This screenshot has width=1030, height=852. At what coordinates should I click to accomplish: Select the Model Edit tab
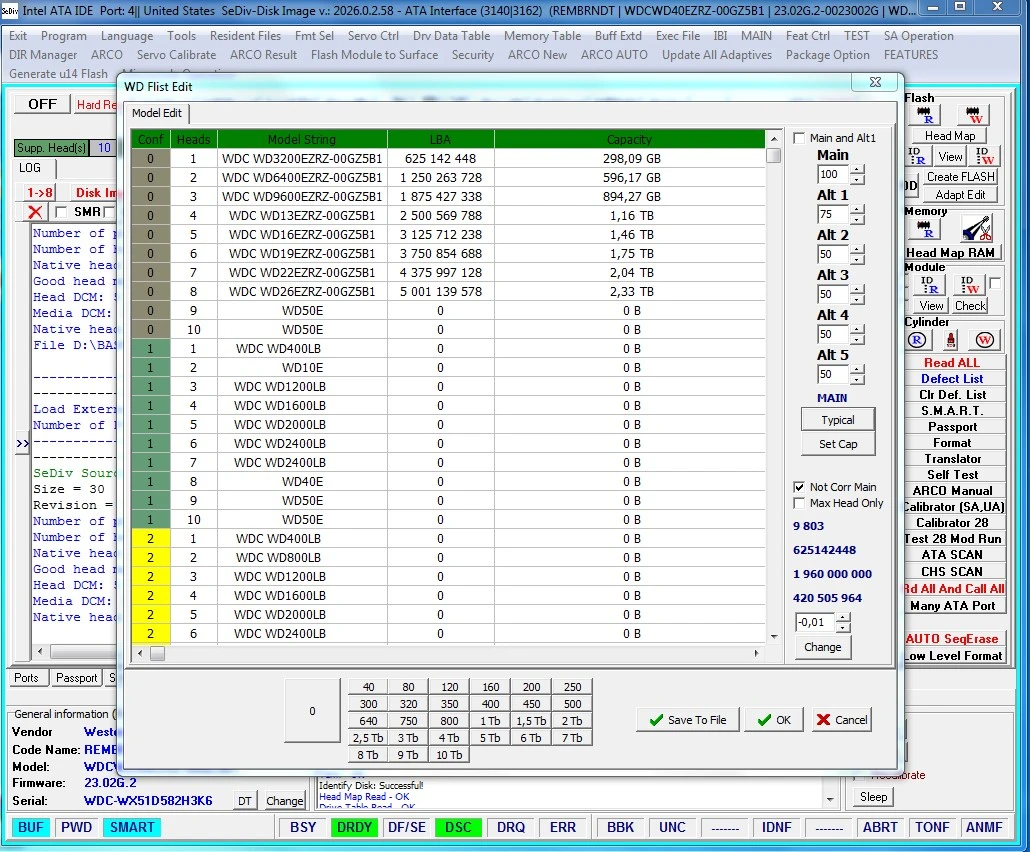pos(157,113)
